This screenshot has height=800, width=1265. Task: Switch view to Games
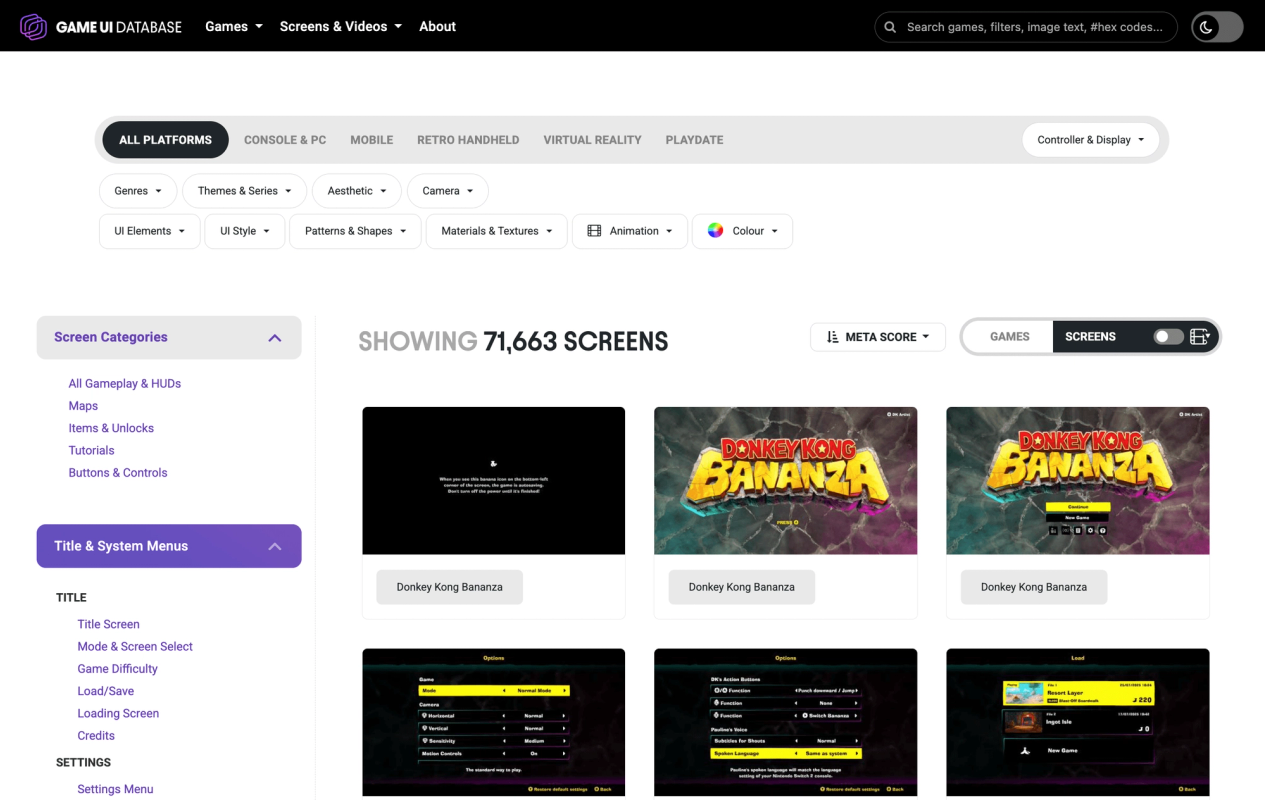tap(1009, 337)
